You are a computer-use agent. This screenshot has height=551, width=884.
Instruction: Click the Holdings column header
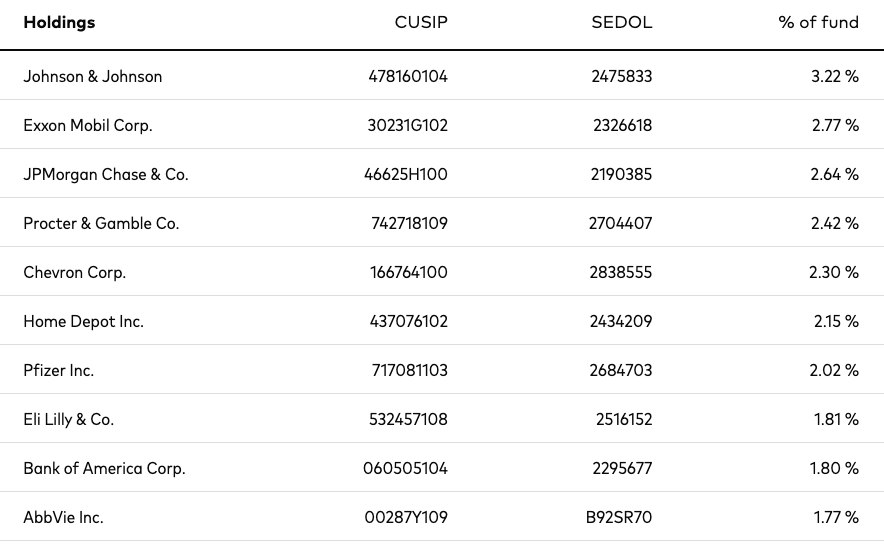tap(59, 23)
